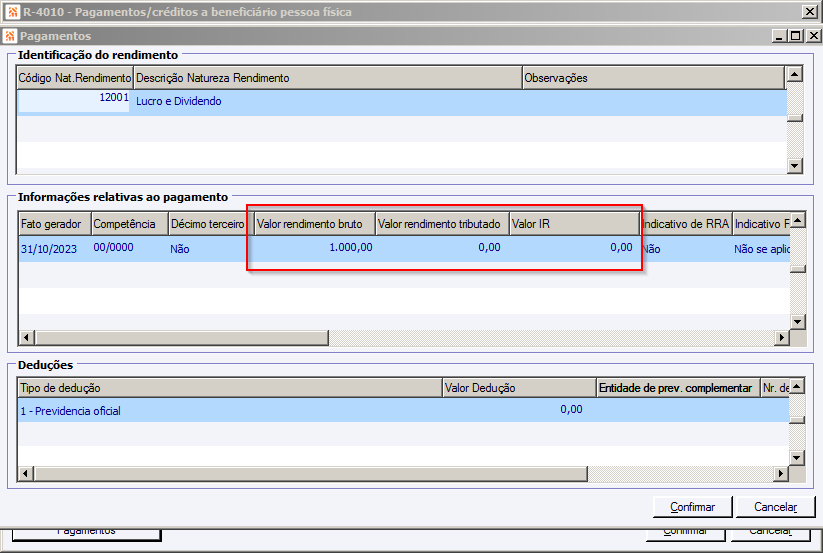Select the Código Nat.Rendimento column header
Screen dimensions: 823x553
pyautogui.click(x=75, y=78)
